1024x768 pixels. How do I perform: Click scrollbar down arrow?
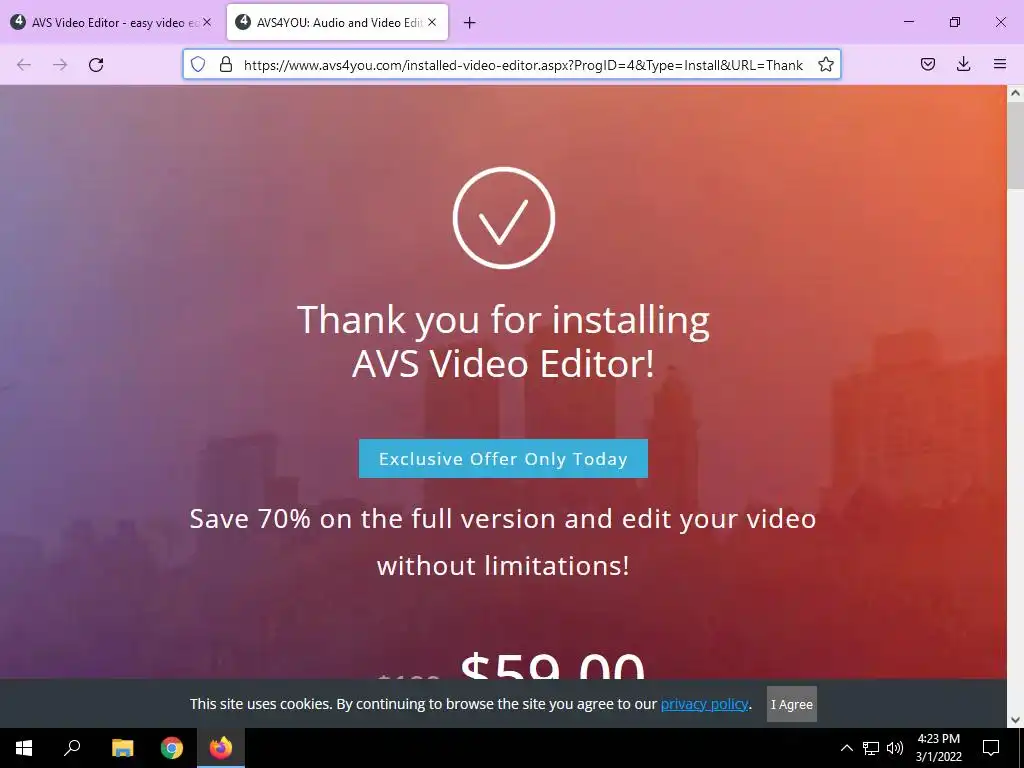pos(1016,720)
